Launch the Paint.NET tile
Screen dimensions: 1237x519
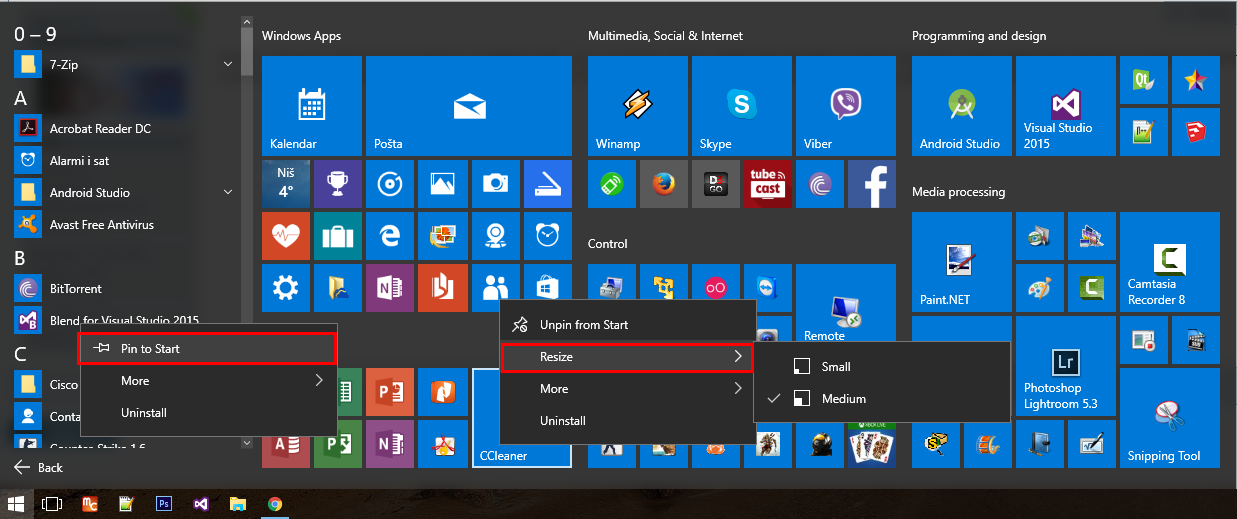pos(962,262)
